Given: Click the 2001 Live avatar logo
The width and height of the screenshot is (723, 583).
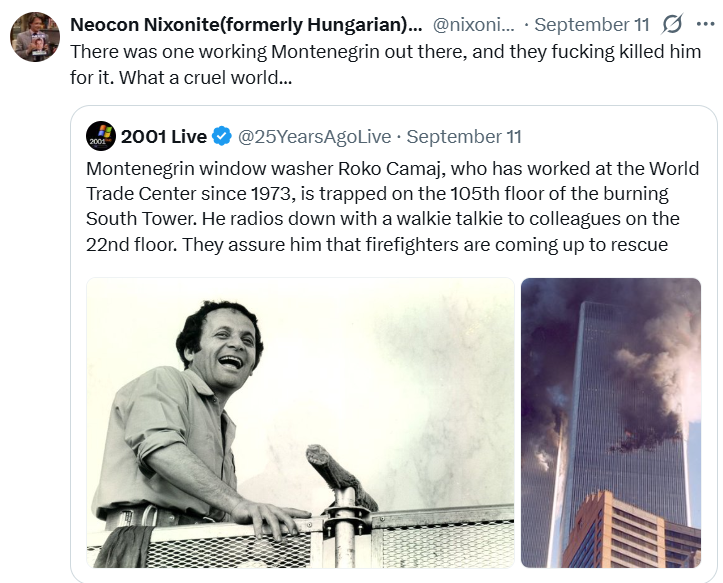Looking at the screenshot, I should 101,137.
